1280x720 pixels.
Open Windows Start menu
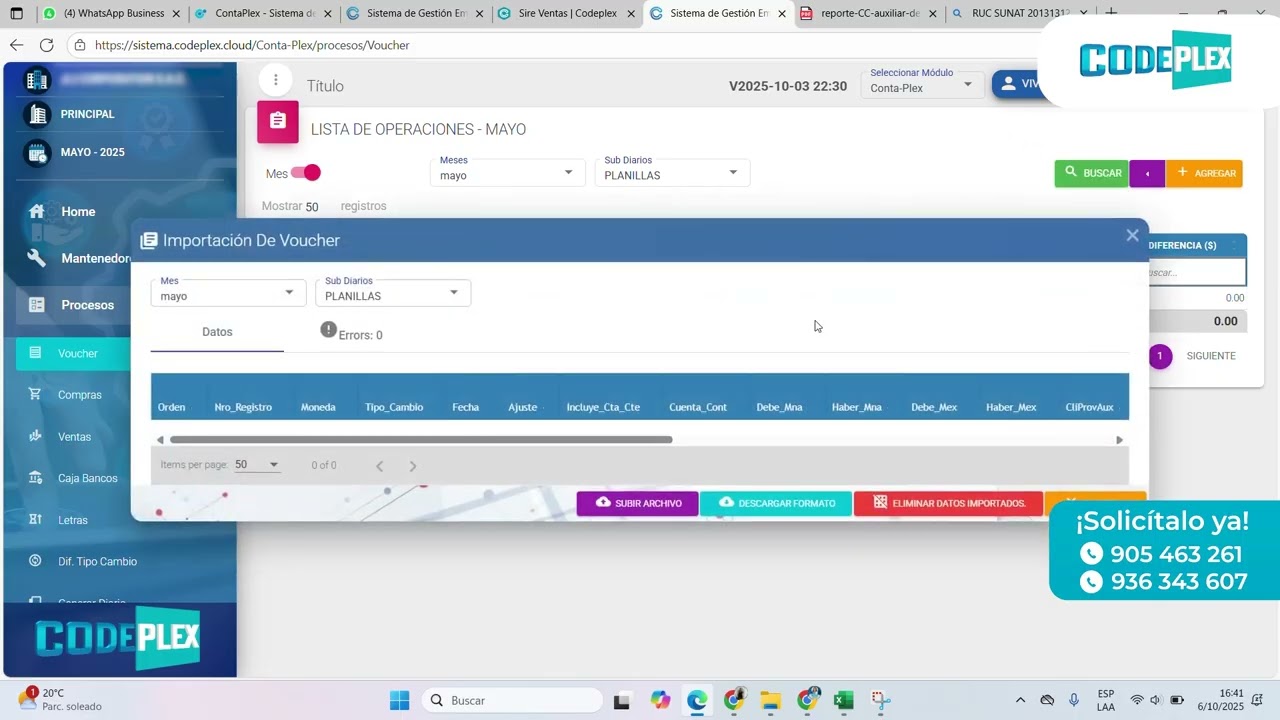click(x=399, y=700)
